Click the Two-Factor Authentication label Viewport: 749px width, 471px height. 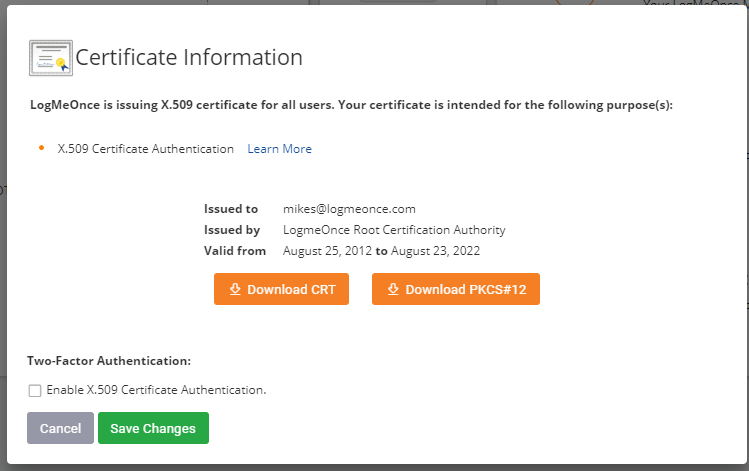[x=109, y=361]
